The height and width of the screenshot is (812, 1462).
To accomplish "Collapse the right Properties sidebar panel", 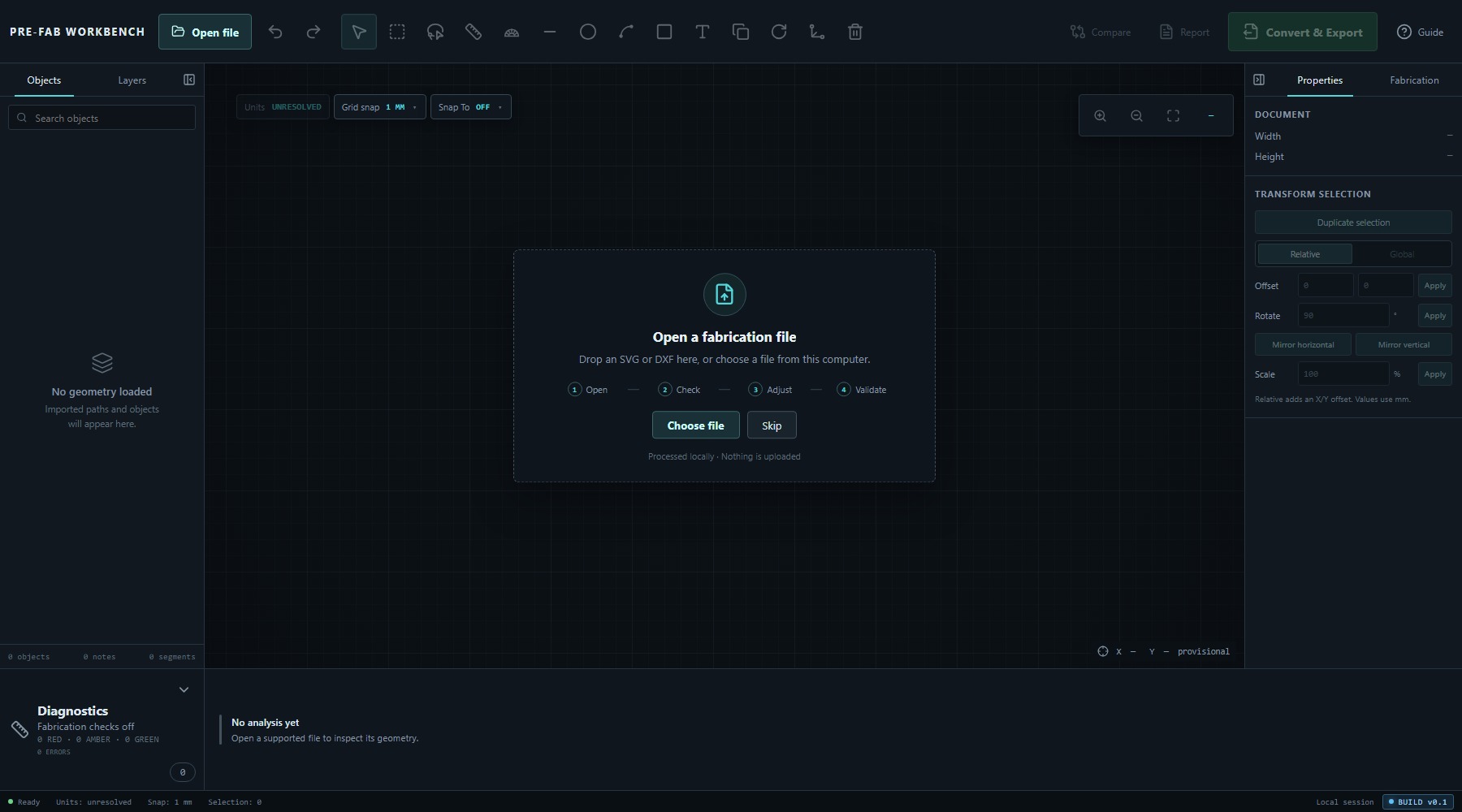I will point(1259,80).
